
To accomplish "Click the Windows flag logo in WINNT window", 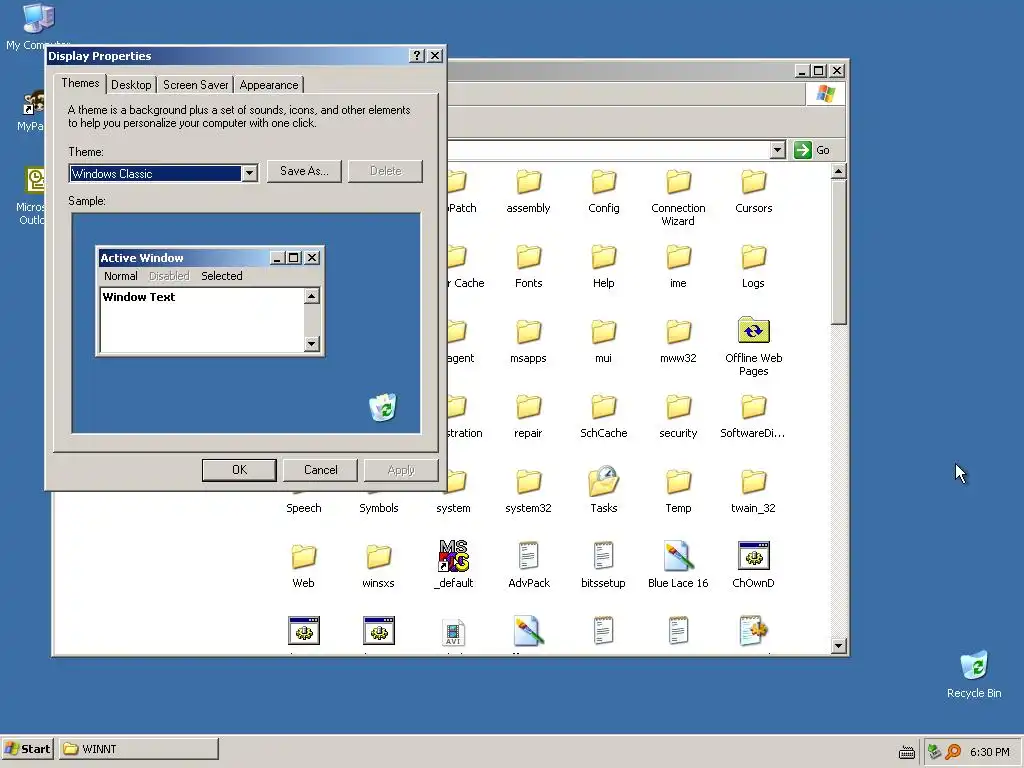I will point(825,93).
